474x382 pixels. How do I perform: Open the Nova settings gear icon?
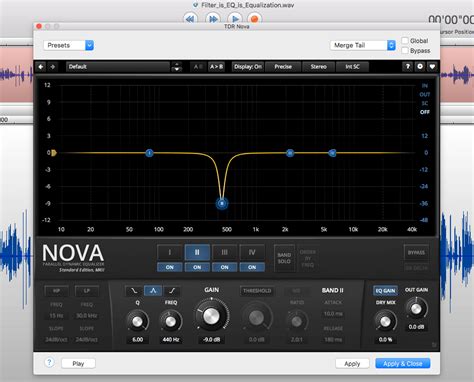tap(420, 67)
